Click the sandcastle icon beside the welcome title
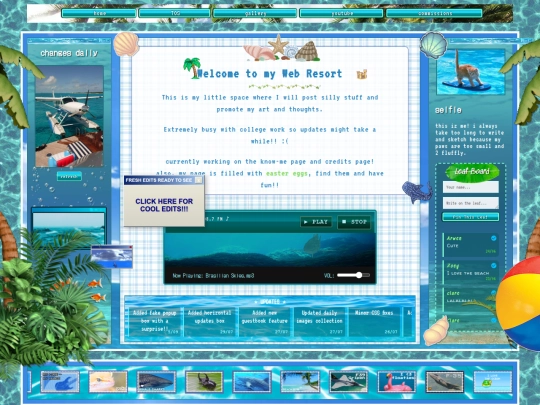Image resolution: width=540 pixels, height=405 pixels. pos(362,74)
